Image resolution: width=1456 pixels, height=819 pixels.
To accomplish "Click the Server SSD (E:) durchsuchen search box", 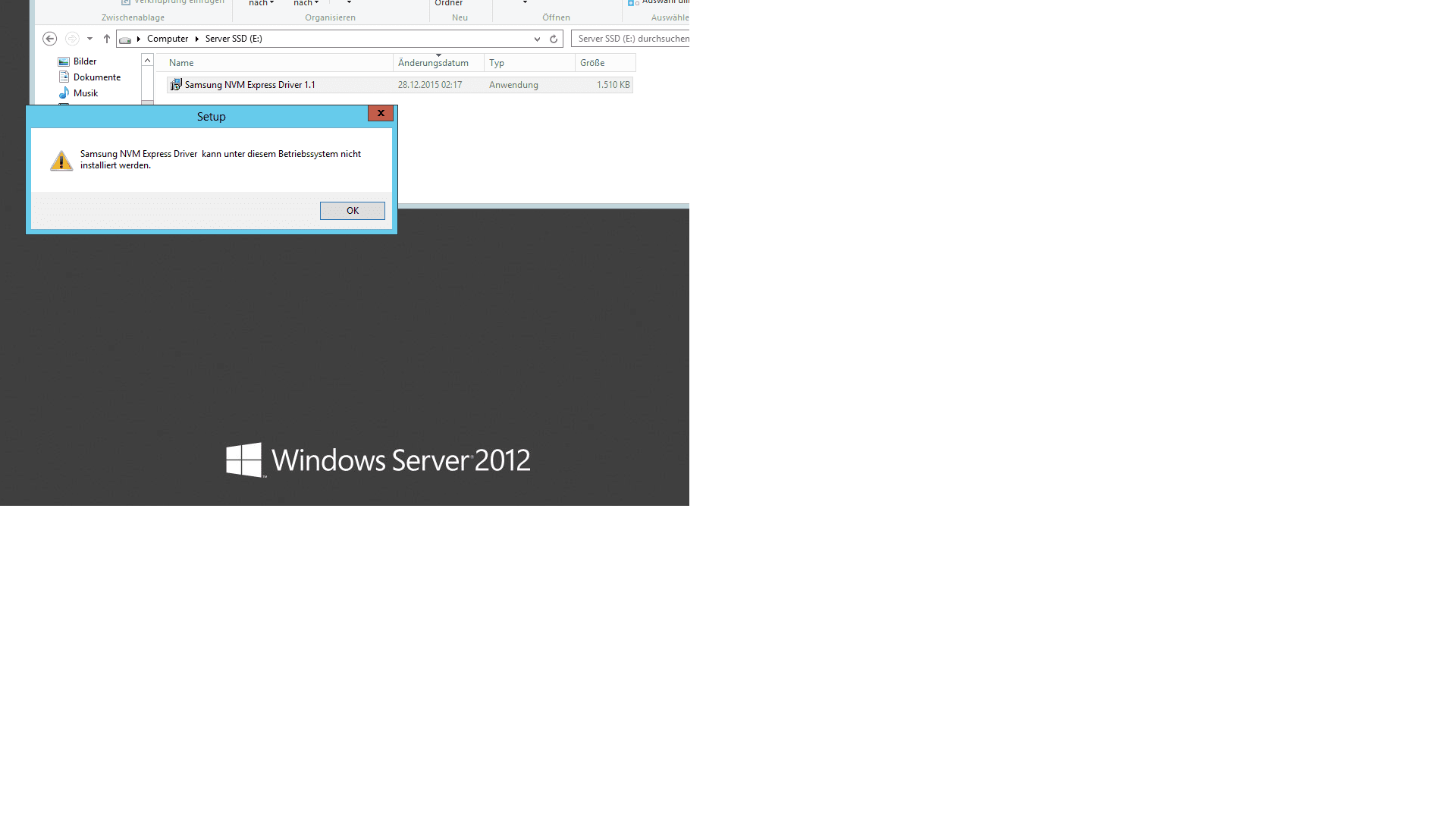I will (x=631, y=39).
